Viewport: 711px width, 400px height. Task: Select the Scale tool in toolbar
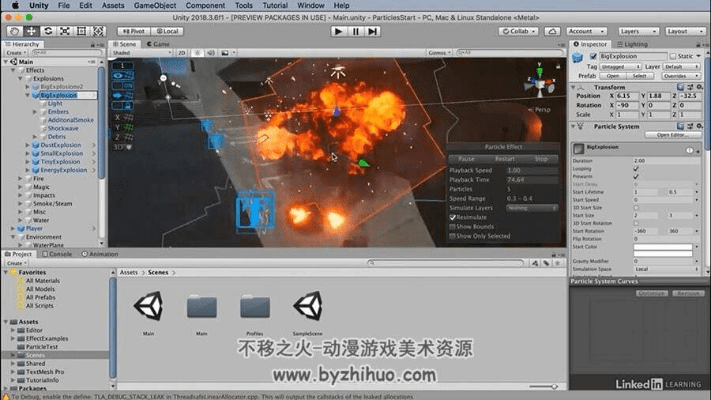click(65, 31)
